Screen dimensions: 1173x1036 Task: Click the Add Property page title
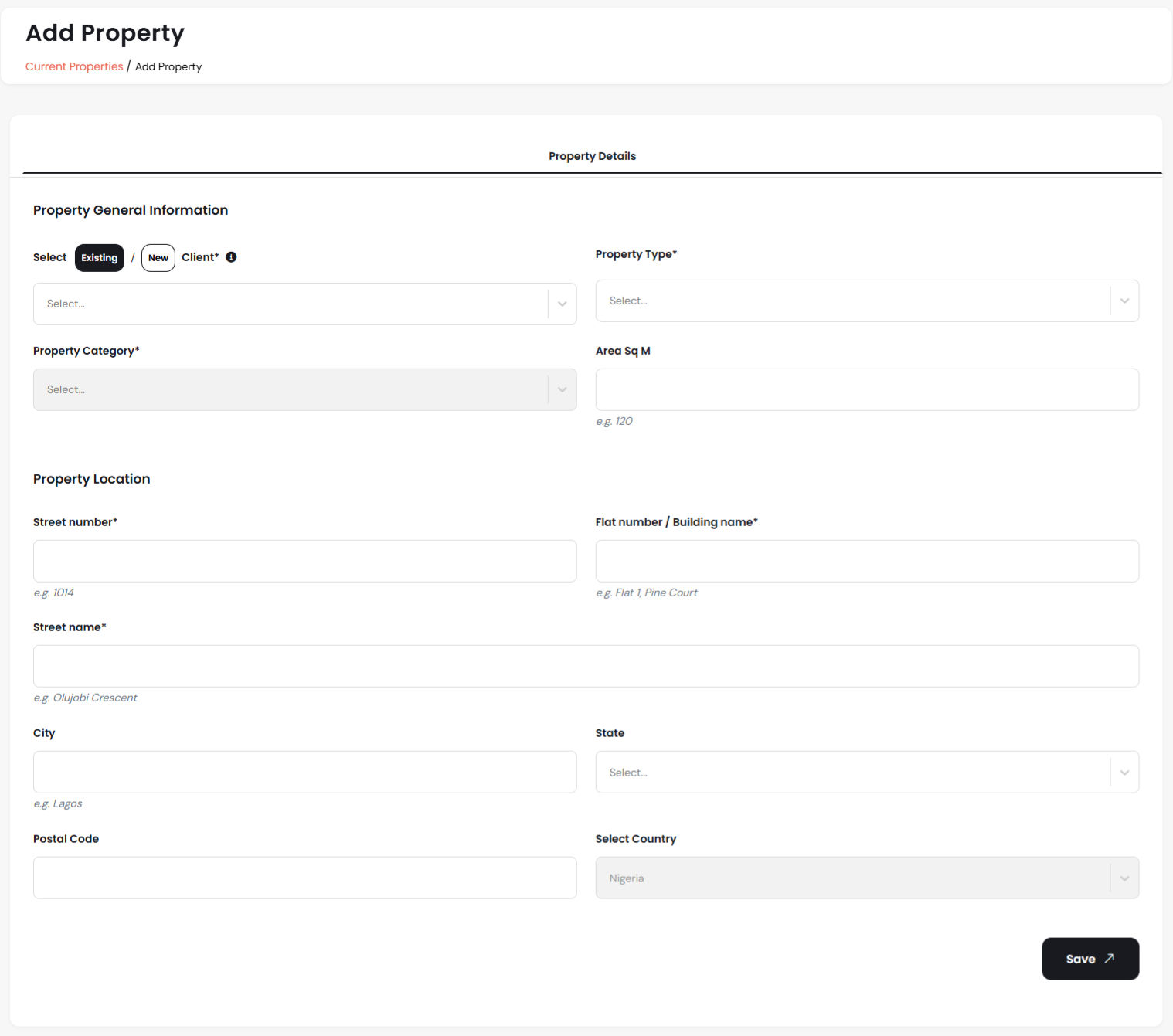pyautogui.click(x=105, y=33)
